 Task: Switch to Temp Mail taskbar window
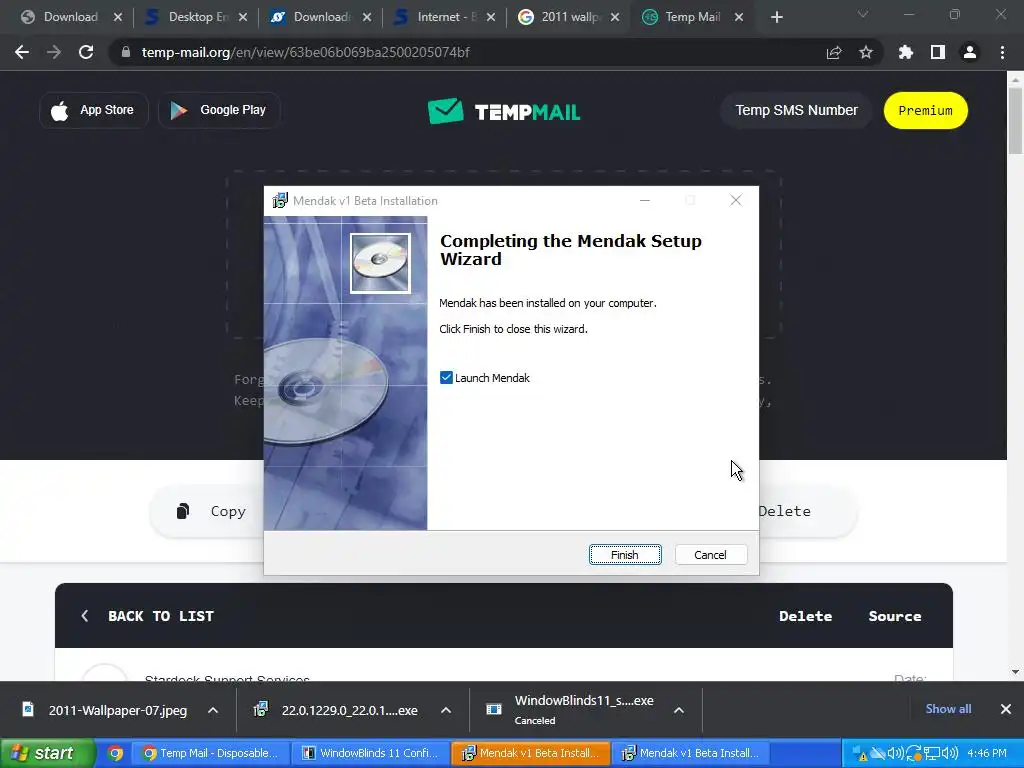pyautogui.click(x=210, y=753)
